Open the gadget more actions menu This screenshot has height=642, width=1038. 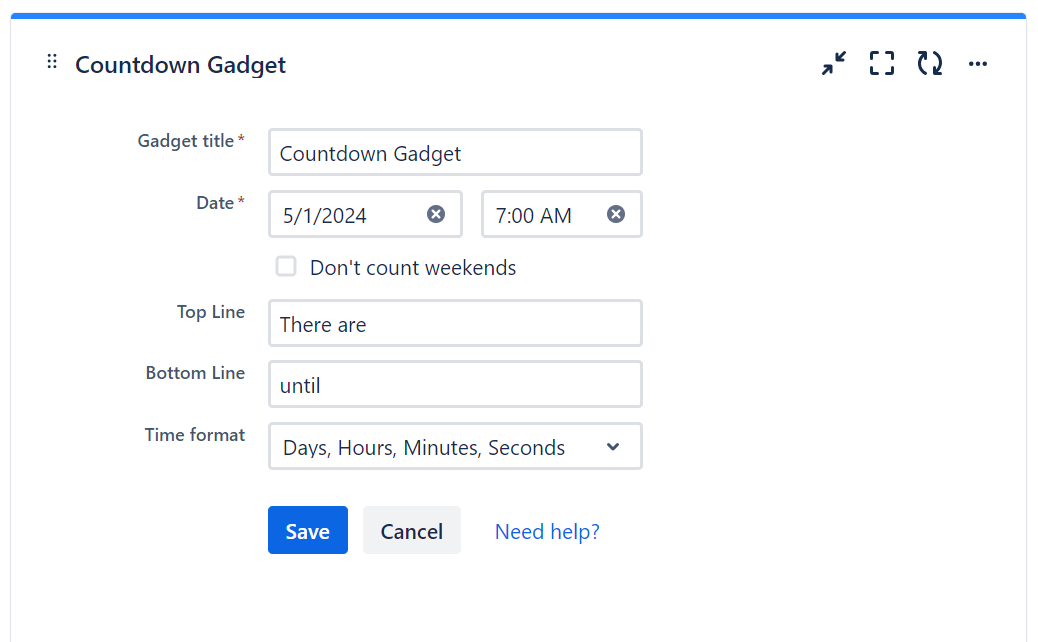point(978,65)
